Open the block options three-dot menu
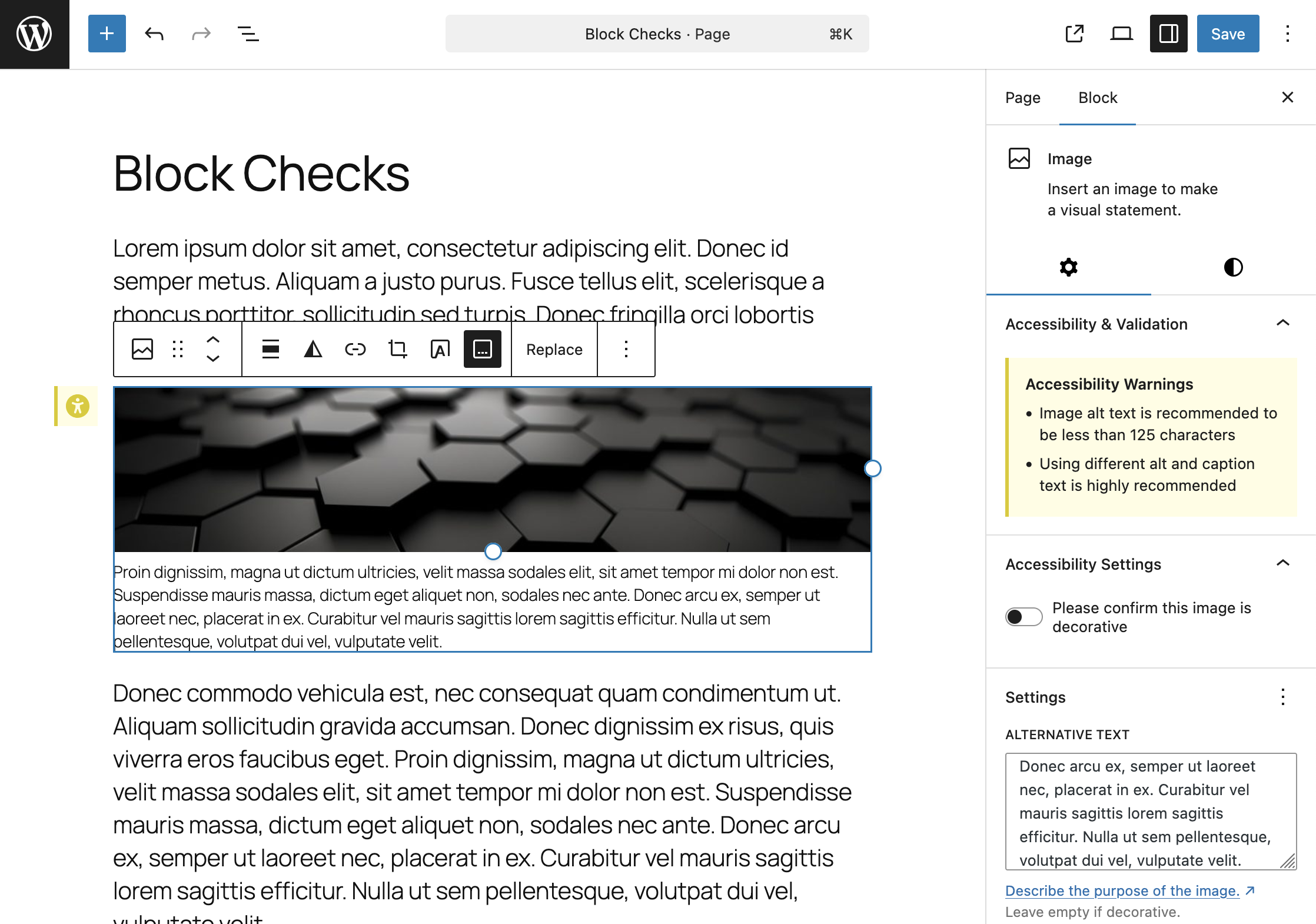 (x=626, y=348)
